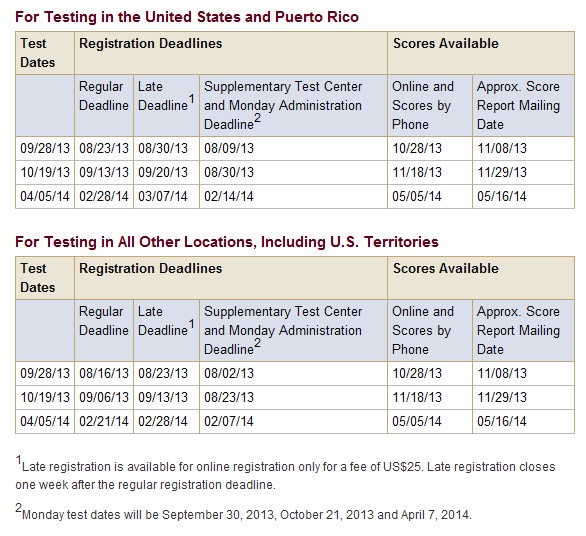This screenshot has width=586, height=536.
Task: Click the 09/06/13 regular deadline cell
Action: pyautogui.click(x=104, y=397)
